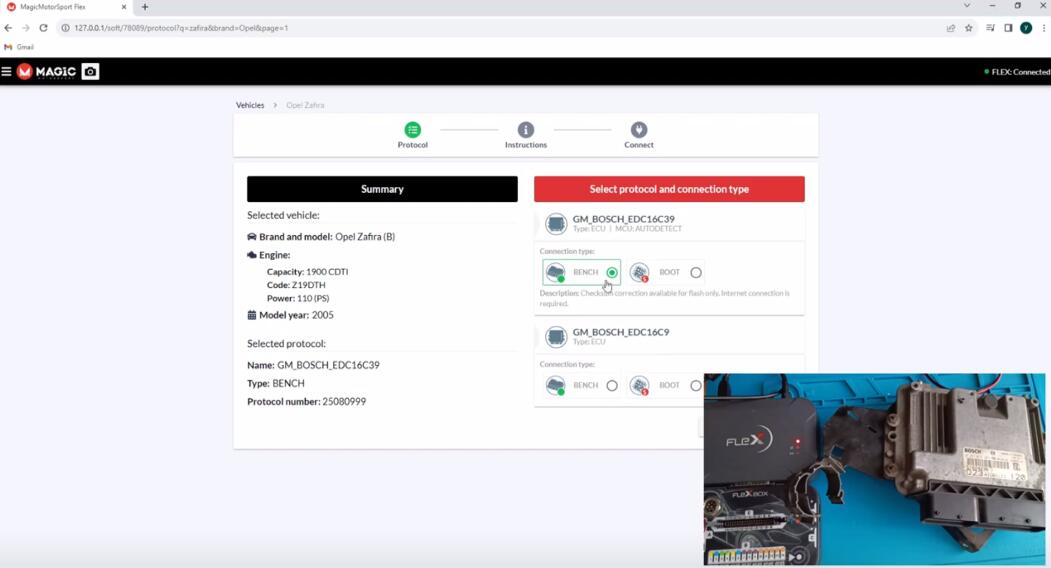Click the GM_BOSCH_EDC16C39 protocol title

[x=623, y=219]
